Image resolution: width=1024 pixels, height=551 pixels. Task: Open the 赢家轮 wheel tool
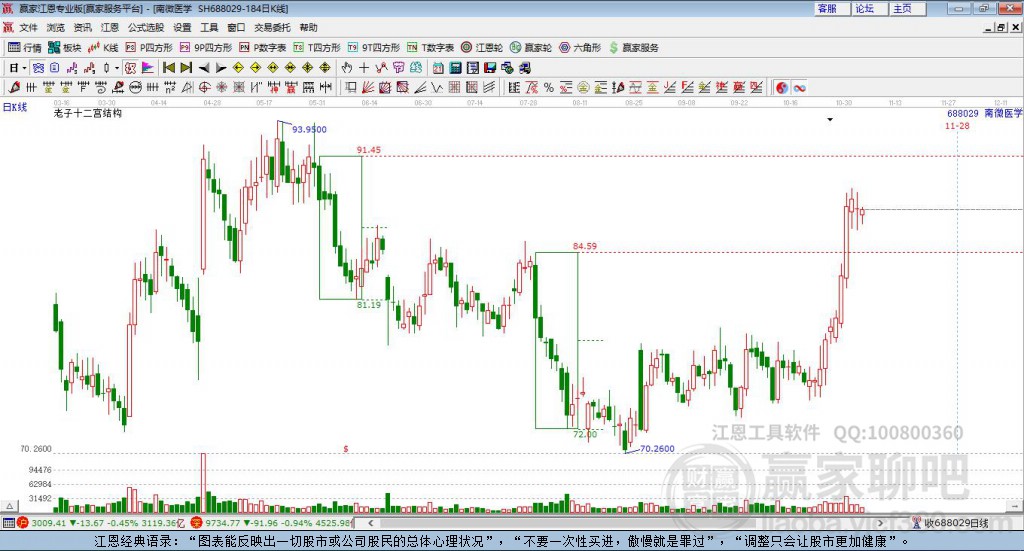point(531,48)
